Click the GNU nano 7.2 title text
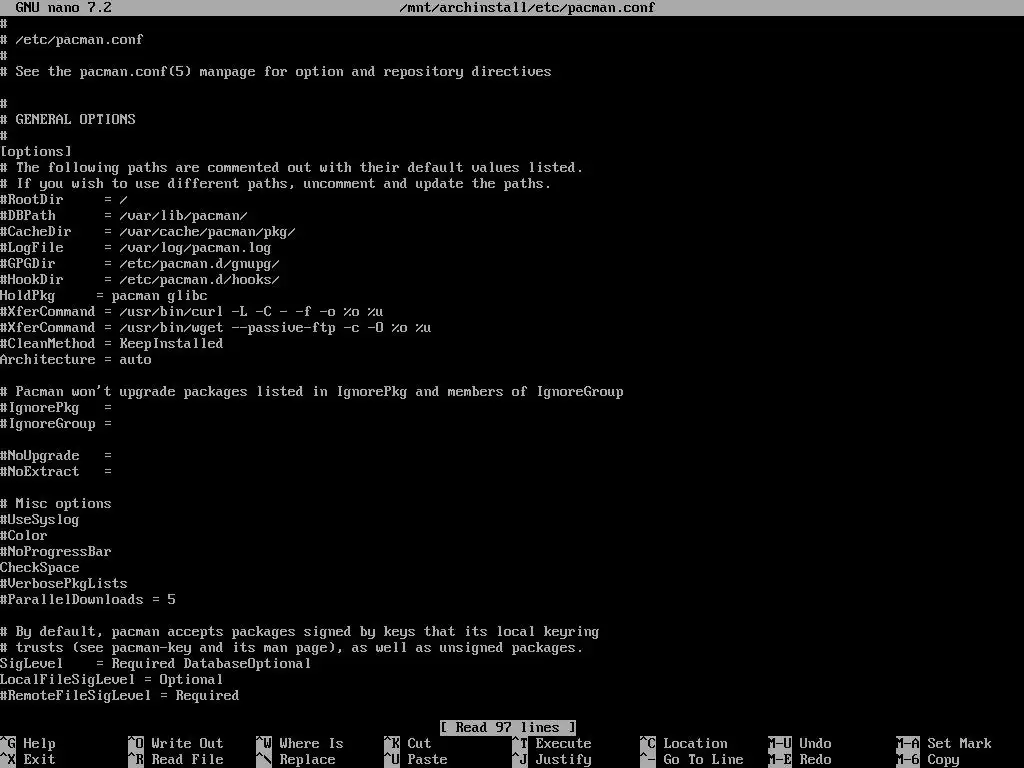This screenshot has width=1024, height=768. pos(63,8)
